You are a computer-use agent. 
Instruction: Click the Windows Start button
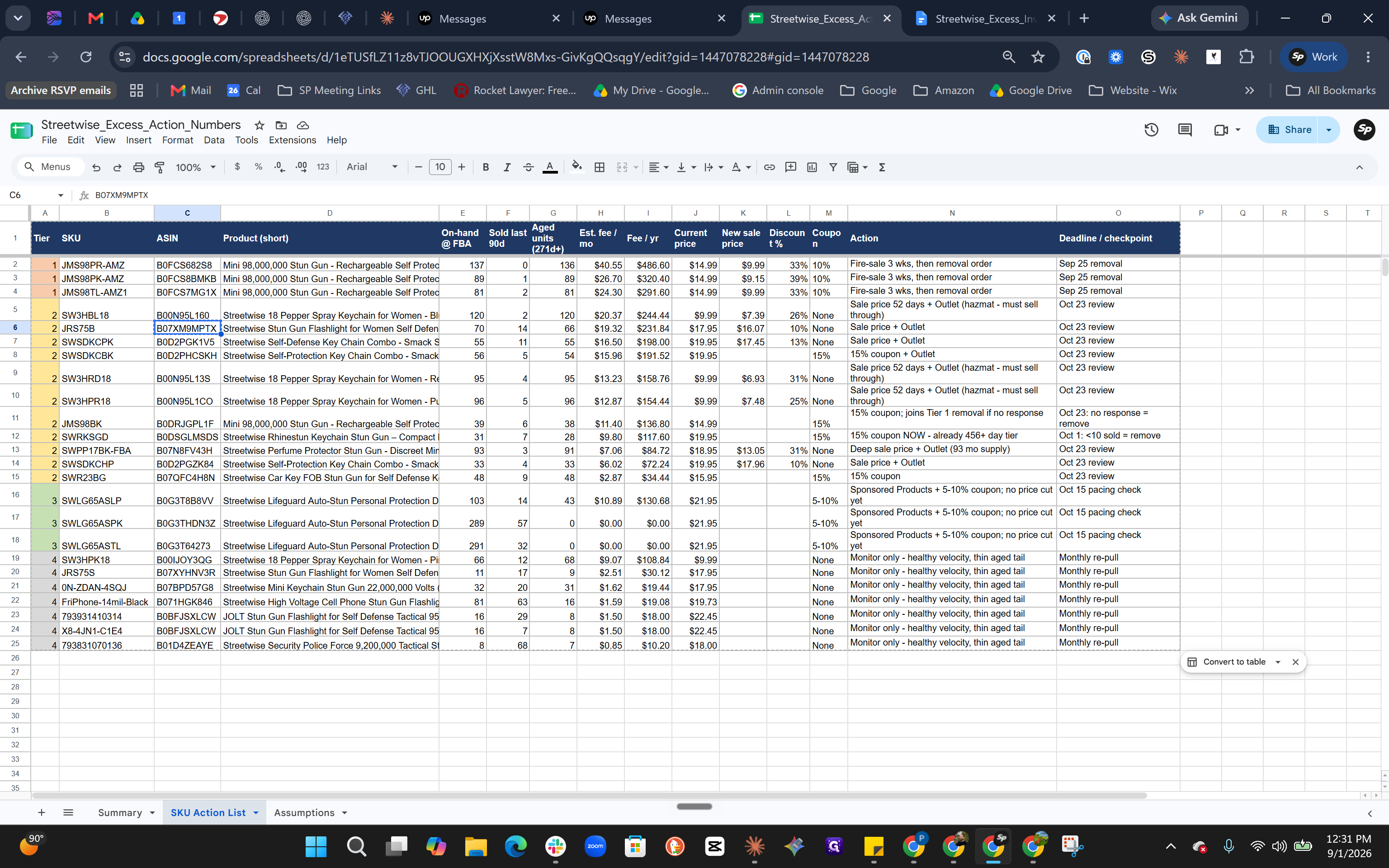click(316, 846)
